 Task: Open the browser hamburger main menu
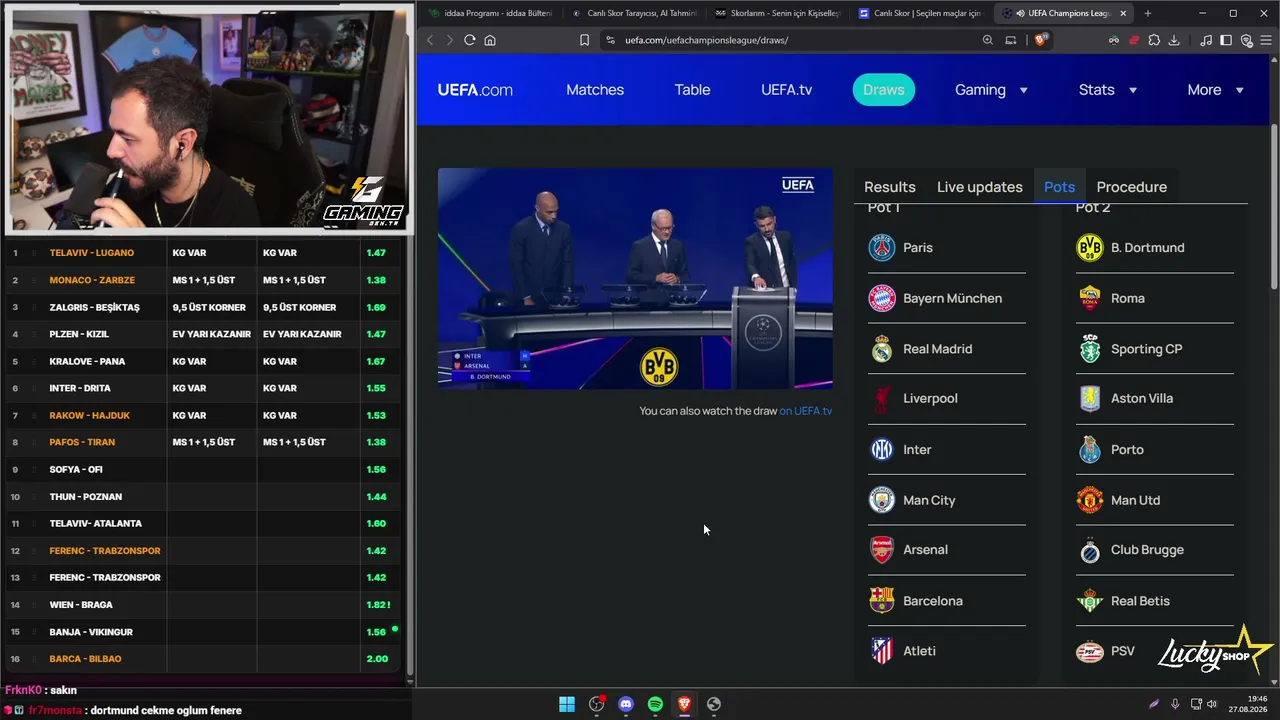pyautogui.click(x=1266, y=40)
